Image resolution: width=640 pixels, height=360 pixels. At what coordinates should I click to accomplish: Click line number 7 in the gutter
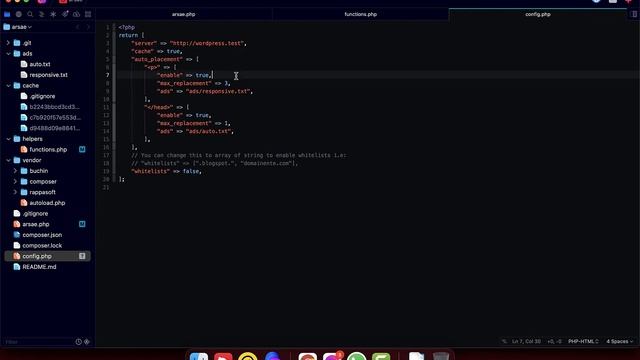(107, 75)
